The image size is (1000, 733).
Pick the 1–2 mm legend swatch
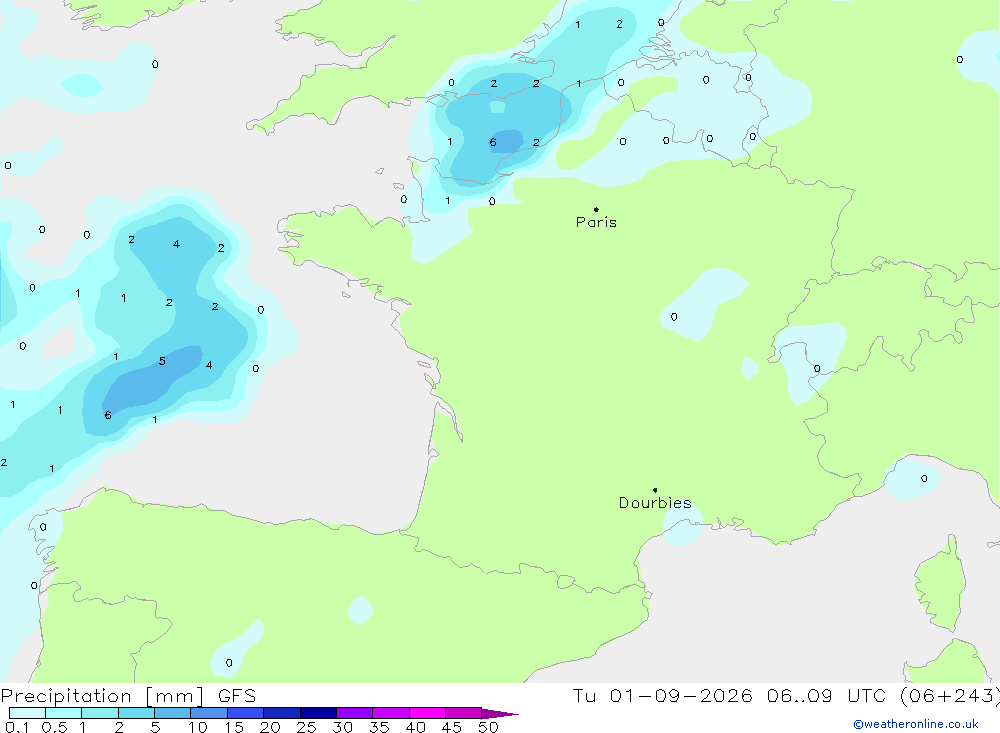pos(99,713)
